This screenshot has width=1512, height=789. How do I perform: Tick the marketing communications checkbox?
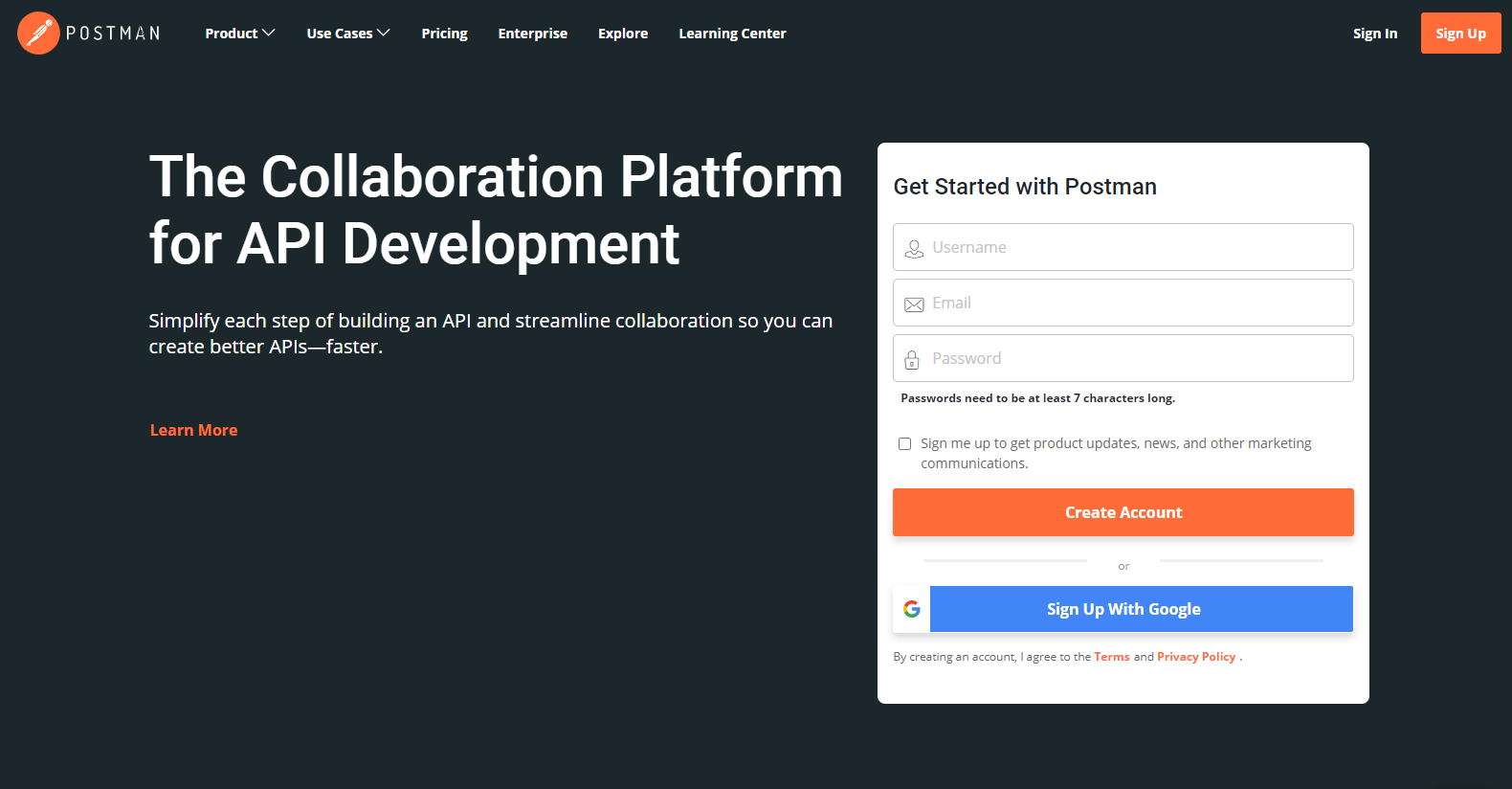click(x=904, y=443)
